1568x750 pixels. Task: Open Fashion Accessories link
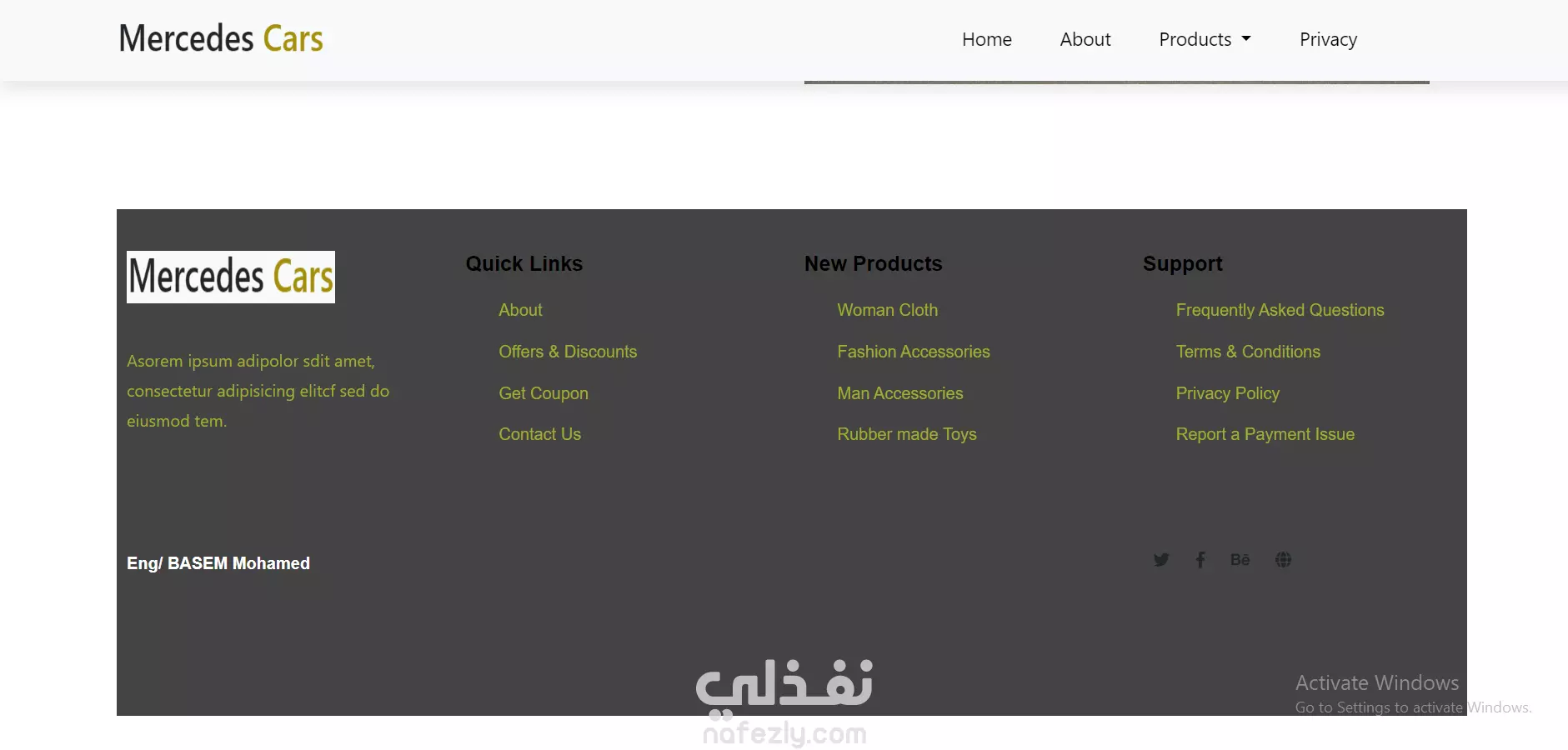pyautogui.click(x=914, y=352)
